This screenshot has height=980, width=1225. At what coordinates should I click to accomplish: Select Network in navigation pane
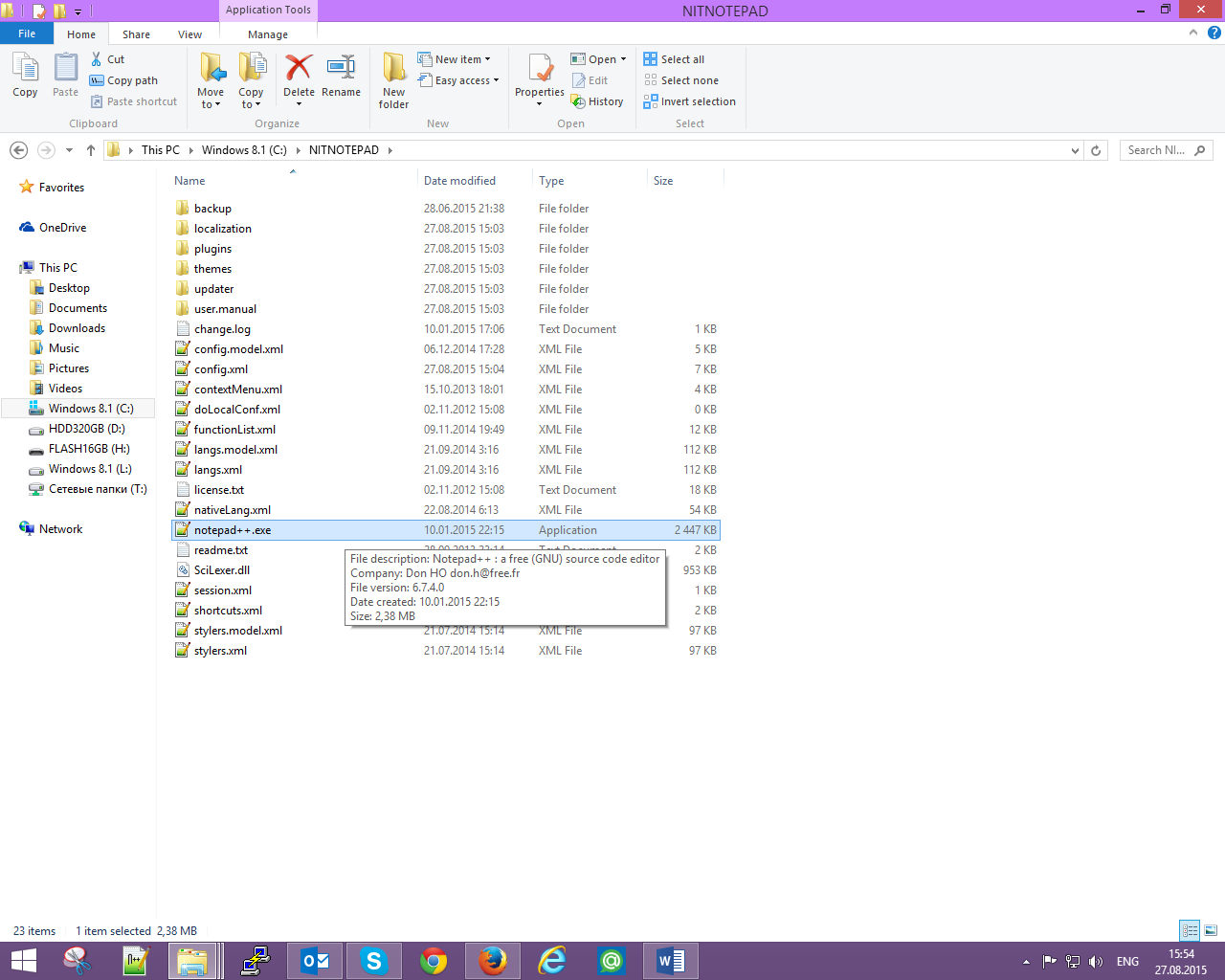coord(60,529)
